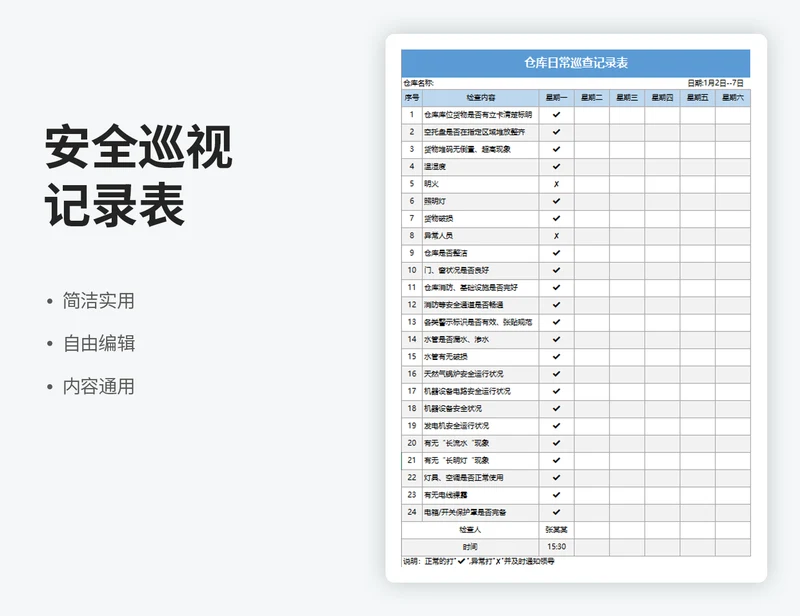
Task: Click row 17 cell 机器设备电路安全运行状况
Action: pyautogui.click(x=481, y=391)
